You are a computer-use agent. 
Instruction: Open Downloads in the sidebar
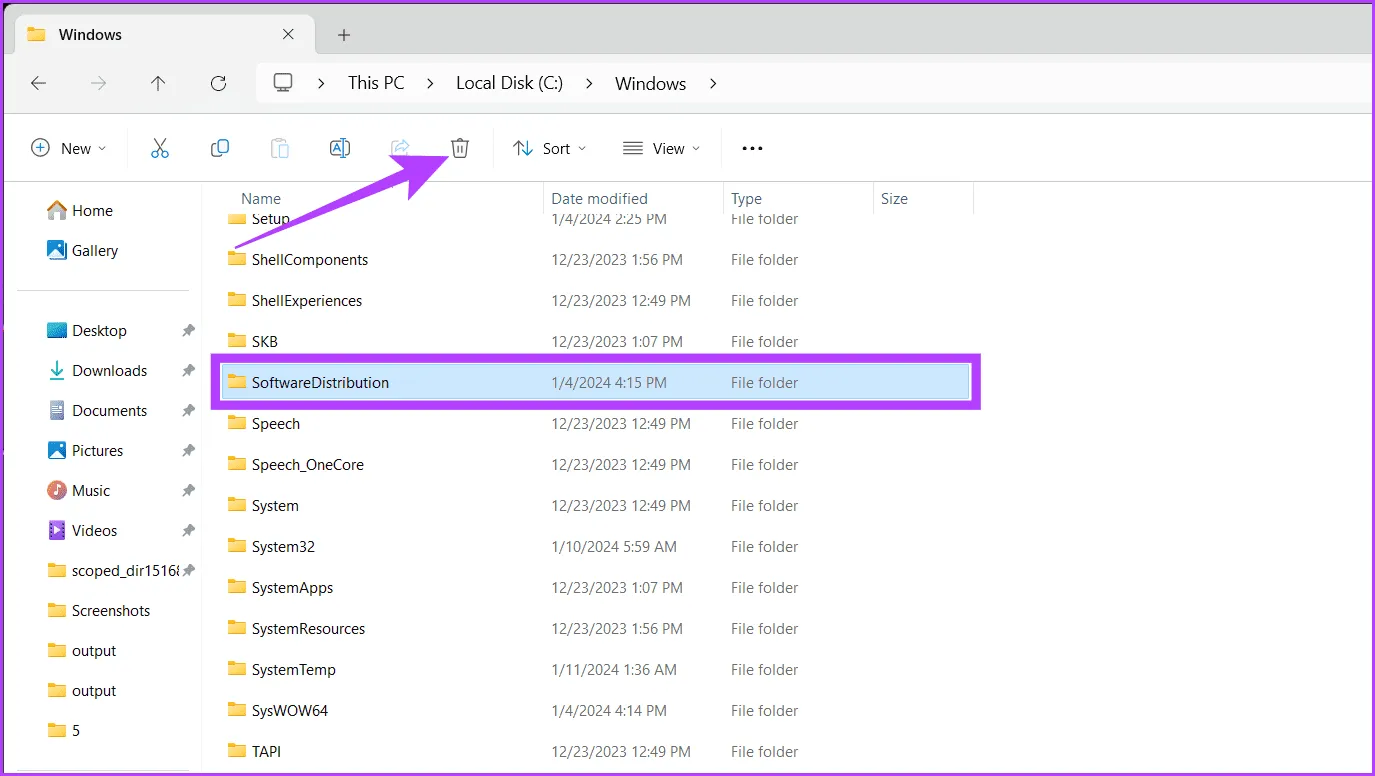109,370
